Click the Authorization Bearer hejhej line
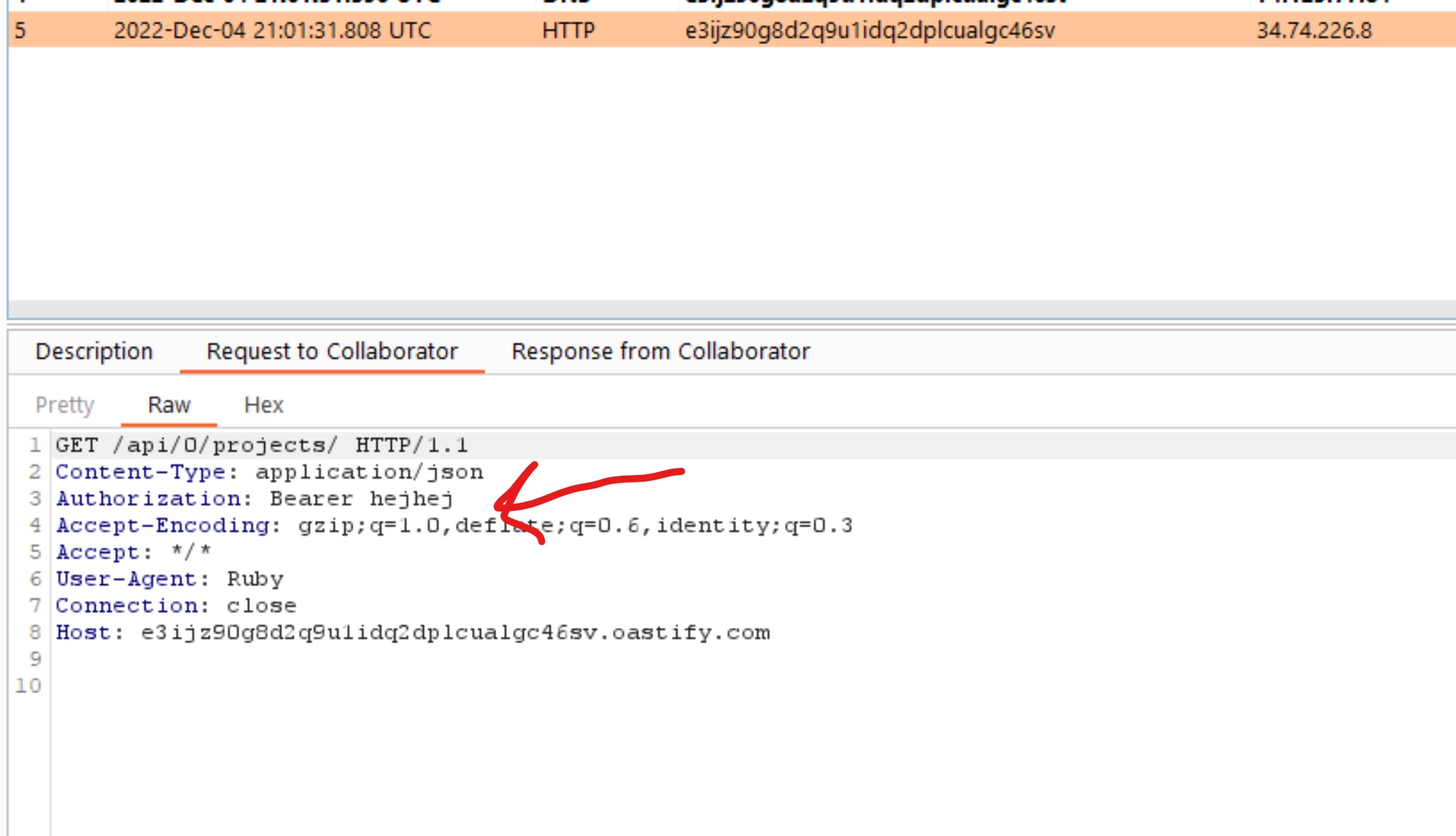This screenshot has height=836, width=1456. pyautogui.click(x=254, y=499)
